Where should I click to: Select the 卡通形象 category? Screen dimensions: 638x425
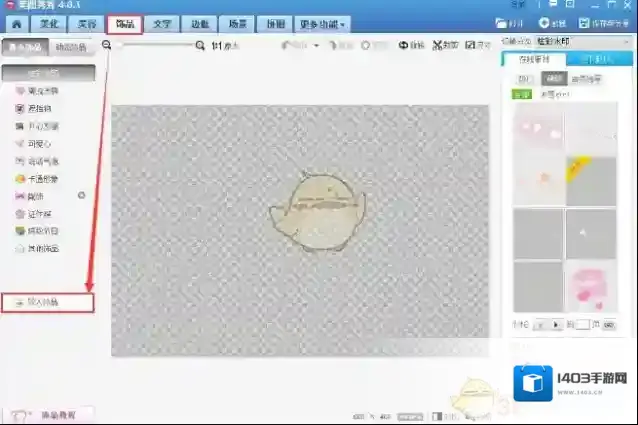pyautogui.click(x=37, y=179)
